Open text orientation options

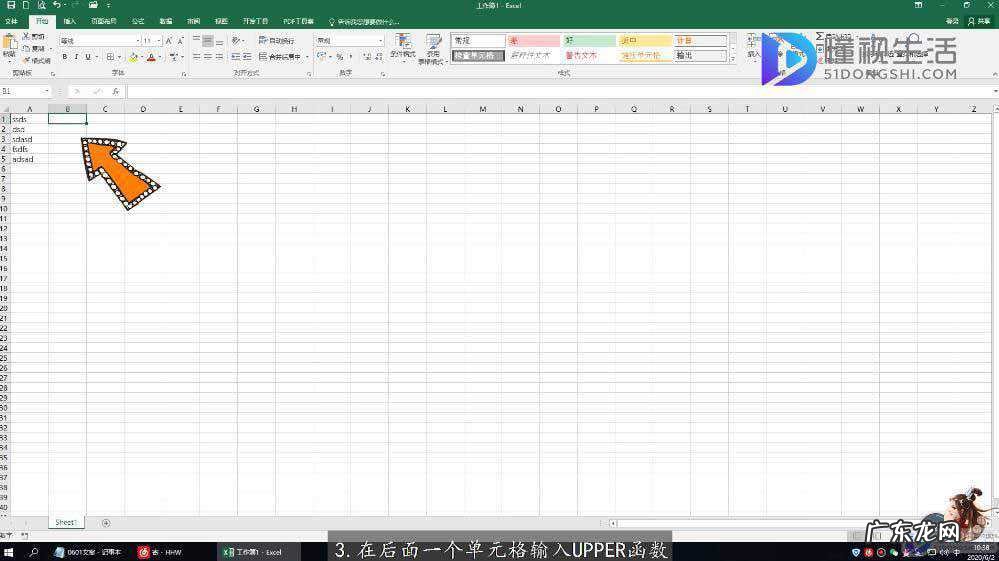(238, 41)
